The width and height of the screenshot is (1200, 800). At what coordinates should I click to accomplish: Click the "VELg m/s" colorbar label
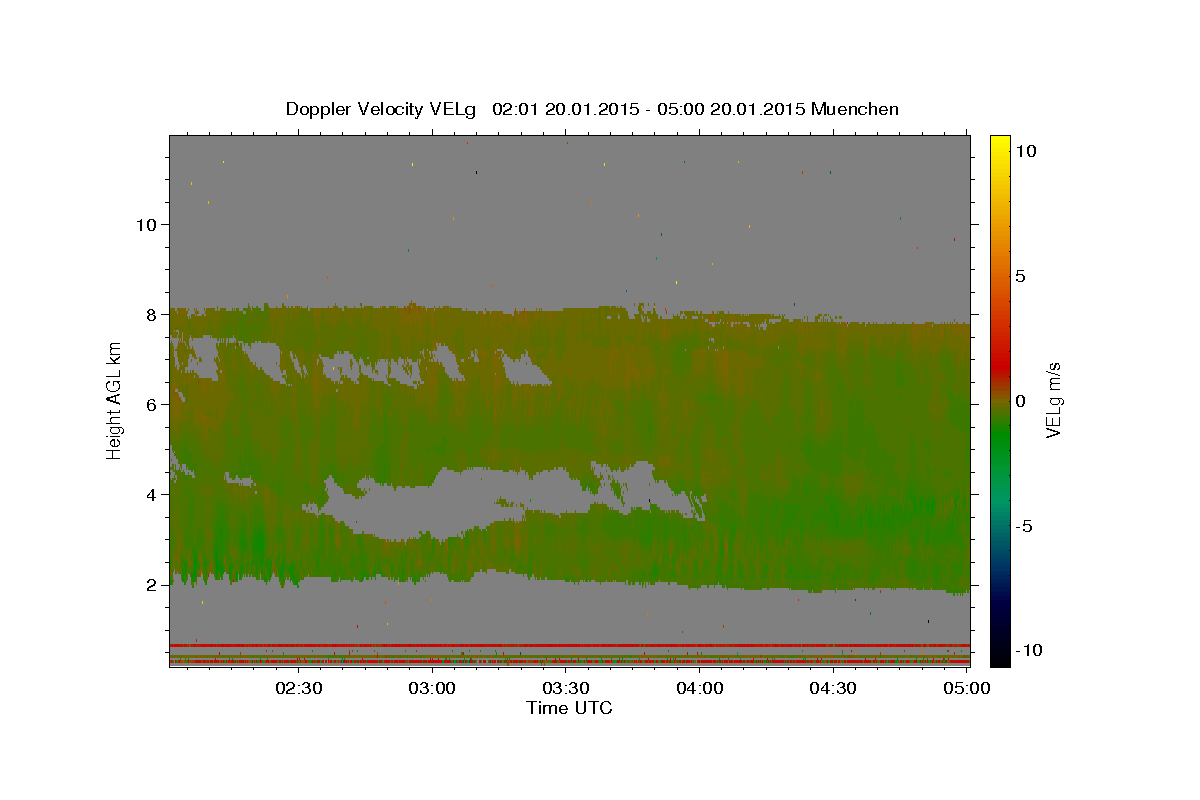pos(1053,400)
